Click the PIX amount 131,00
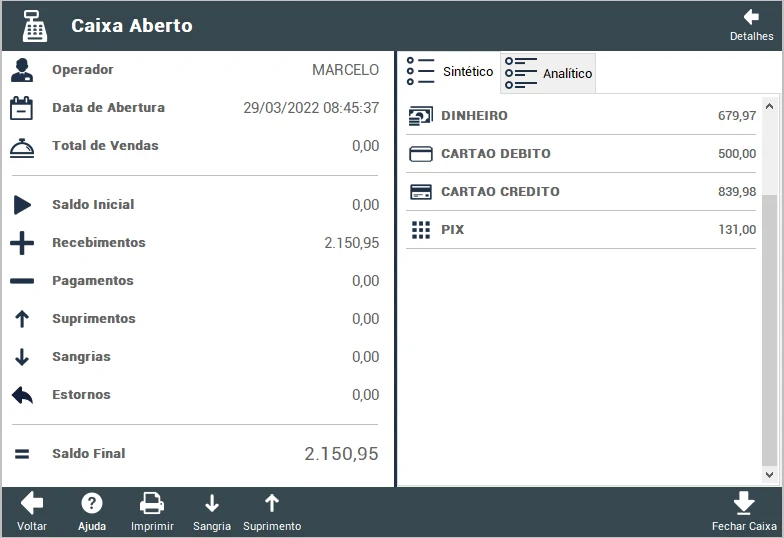Image resolution: width=784 pixels, height=538 pixels. click(737, 230)
